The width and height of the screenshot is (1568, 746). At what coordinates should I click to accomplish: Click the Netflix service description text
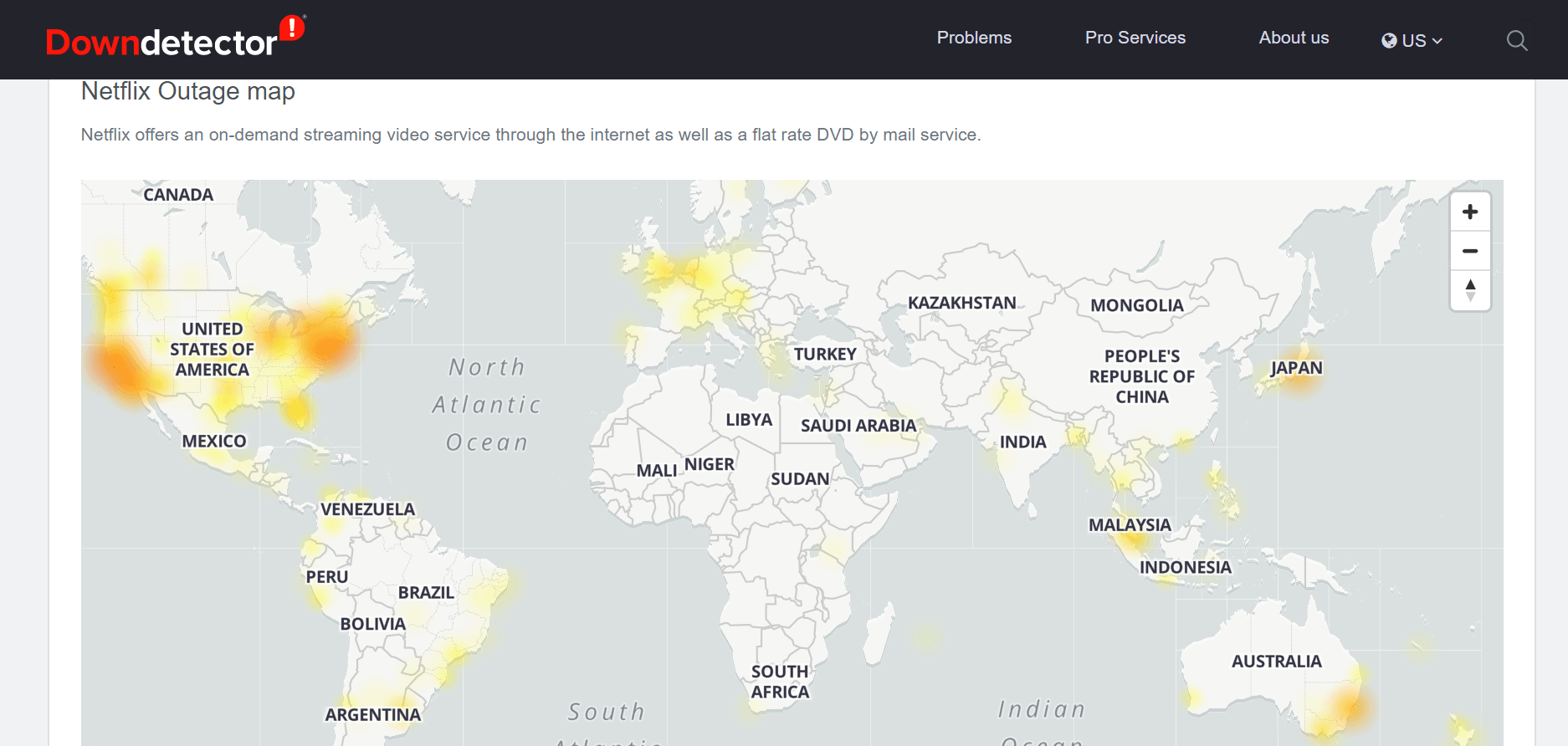tap(530, 135)
